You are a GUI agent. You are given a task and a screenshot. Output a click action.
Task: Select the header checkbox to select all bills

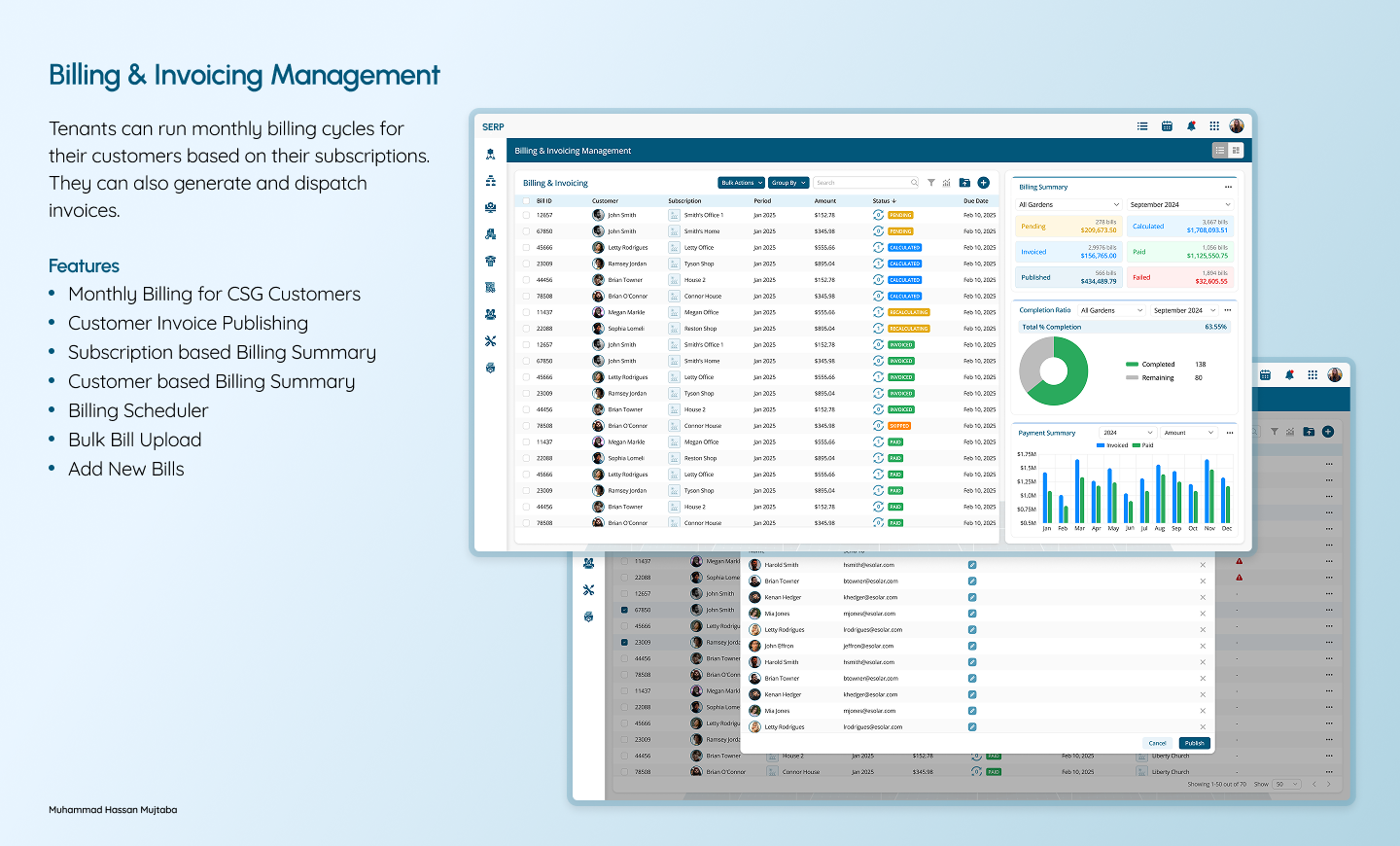click(x=524, y=201)
